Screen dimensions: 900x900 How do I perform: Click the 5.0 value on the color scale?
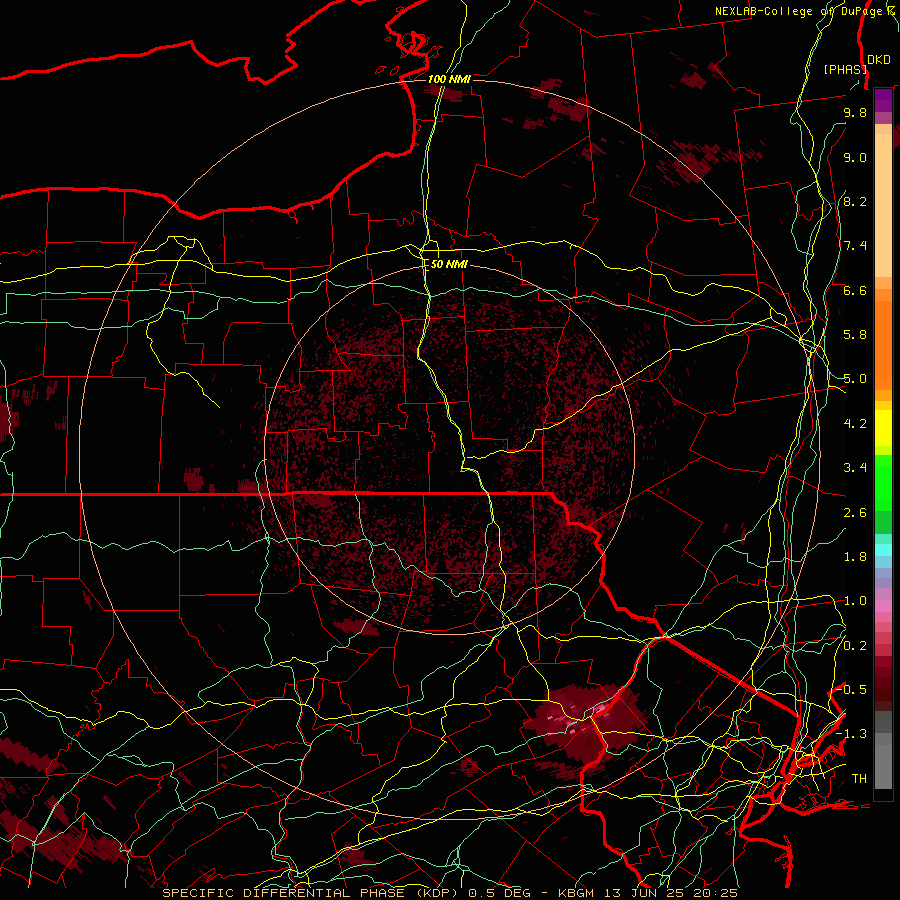coord(855,379)
